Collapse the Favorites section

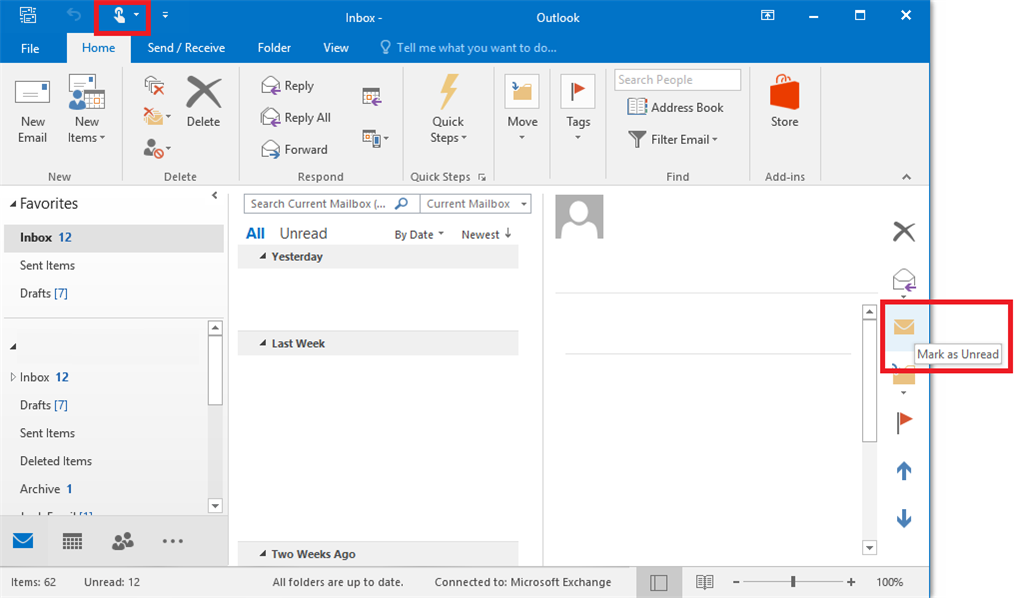[x=12, y=204]
